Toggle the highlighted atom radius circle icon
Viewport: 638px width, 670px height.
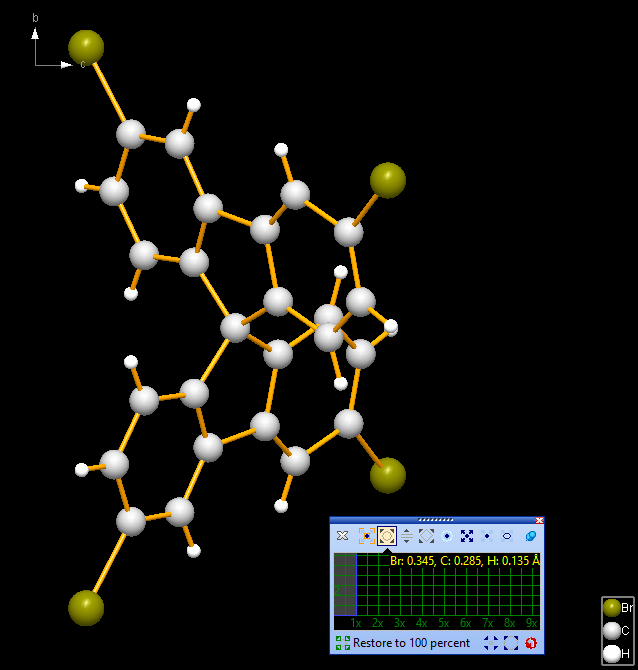(386, 536)
